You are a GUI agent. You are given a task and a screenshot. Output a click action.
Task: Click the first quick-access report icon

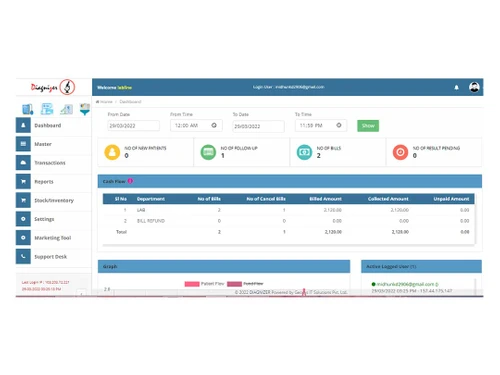click(x=28, y=109)
